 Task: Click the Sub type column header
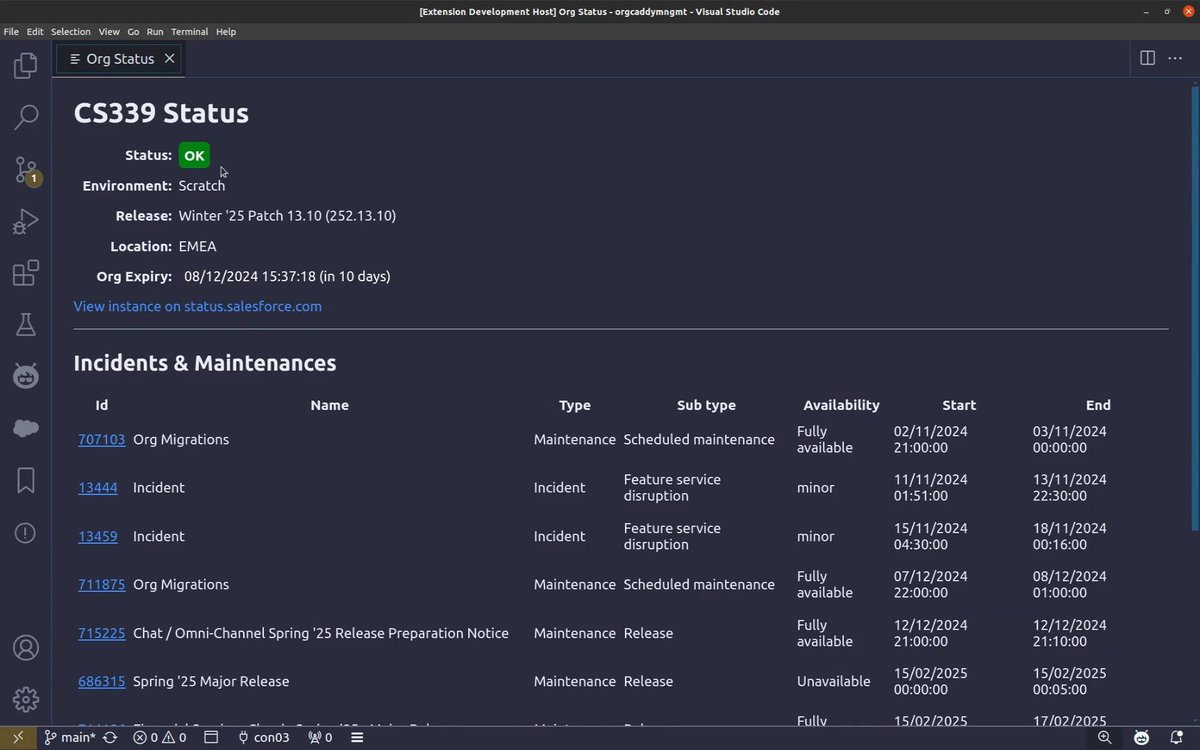(x=706, y=405)
